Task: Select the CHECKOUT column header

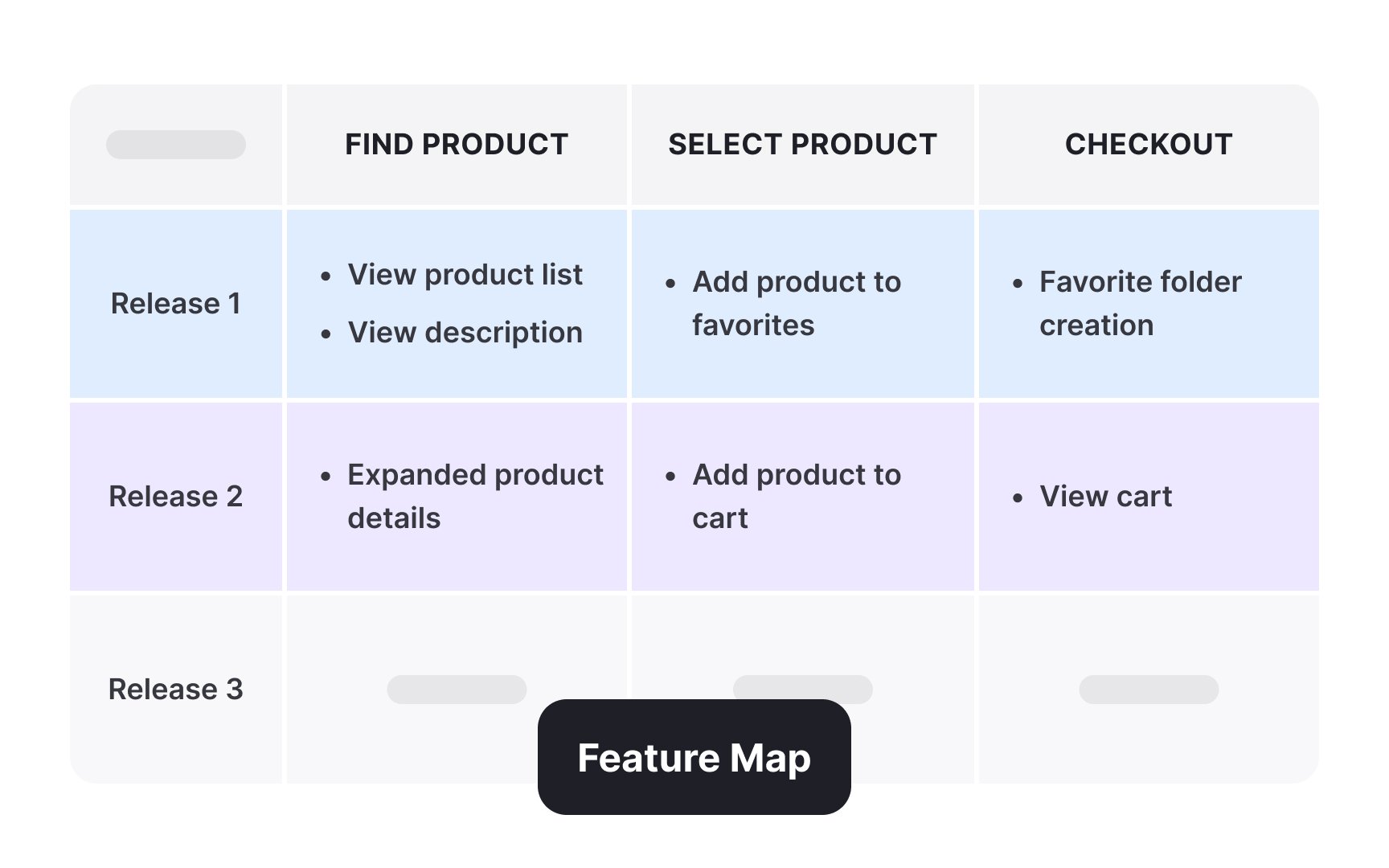Action: [x=1149, y=145]
